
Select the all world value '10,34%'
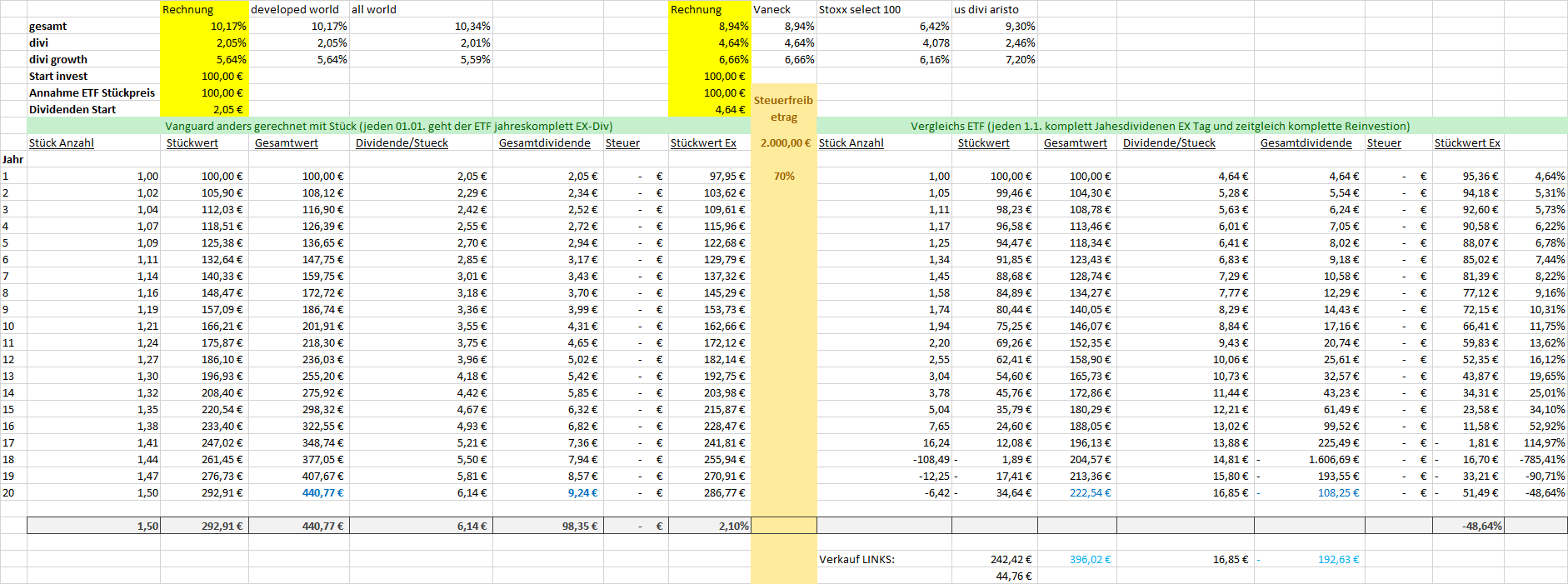pos(421,26)
